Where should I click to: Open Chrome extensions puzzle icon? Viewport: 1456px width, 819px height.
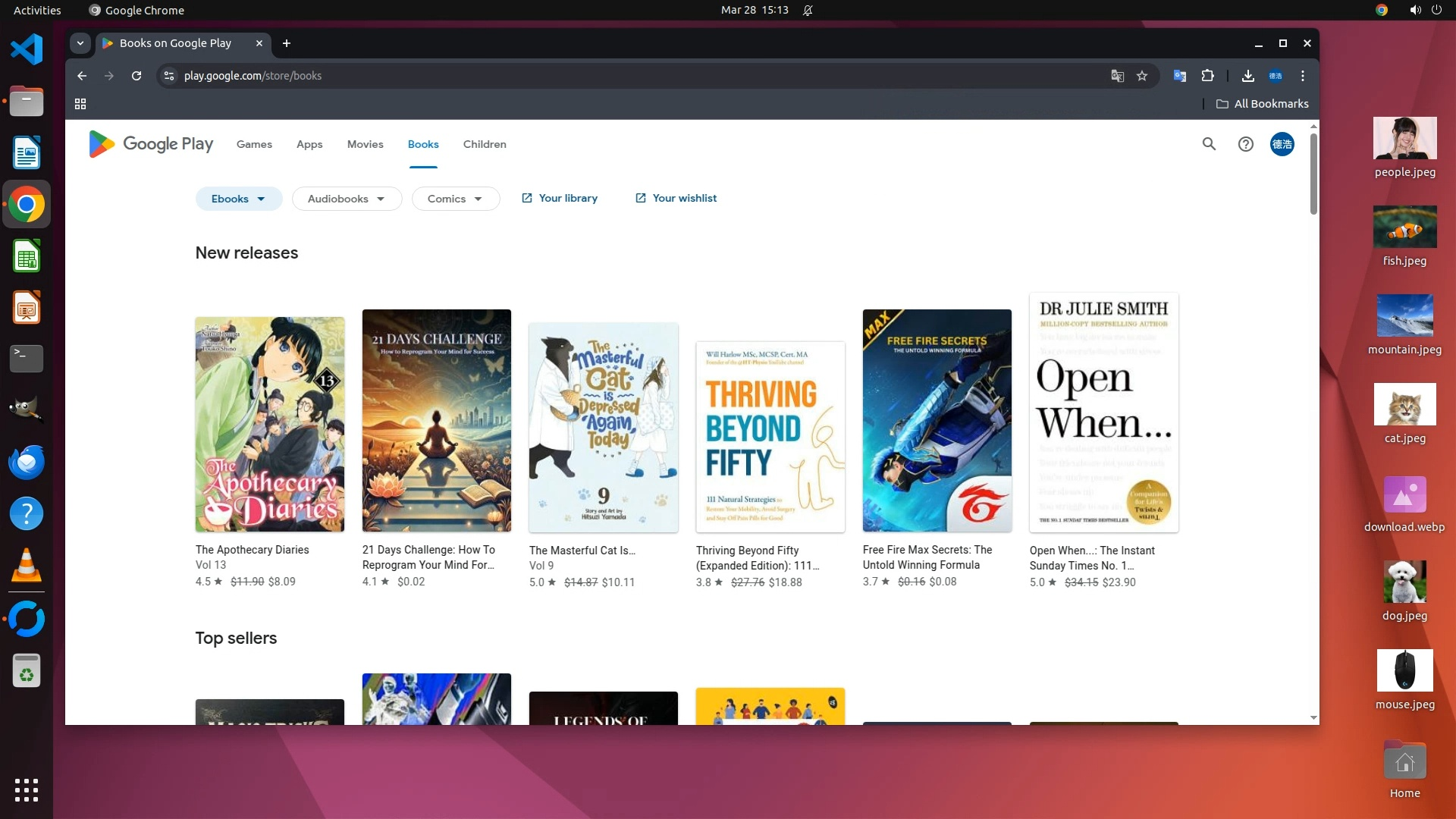[x=1208, y=76]
